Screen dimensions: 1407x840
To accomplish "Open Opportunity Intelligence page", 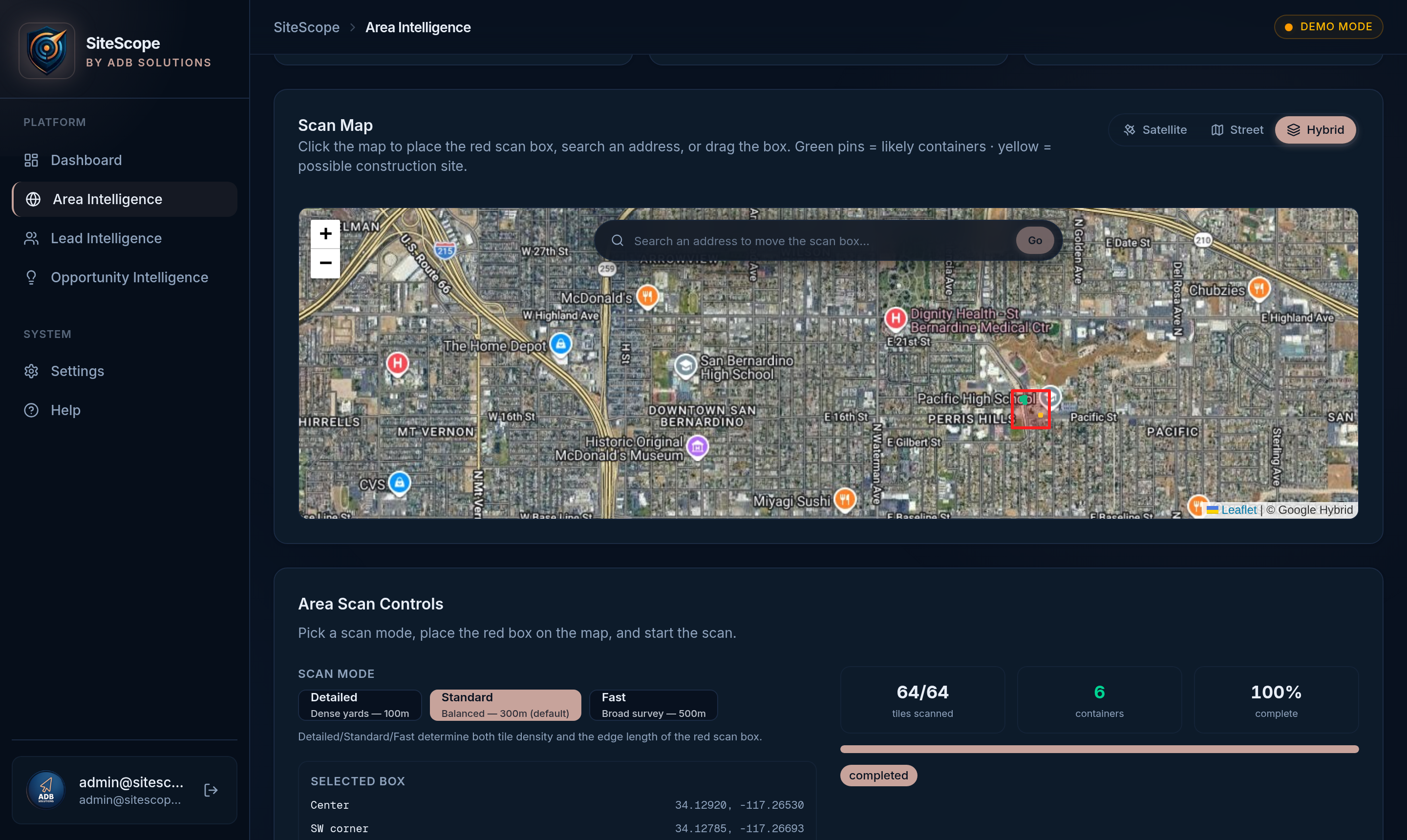I will pos(124,277).
